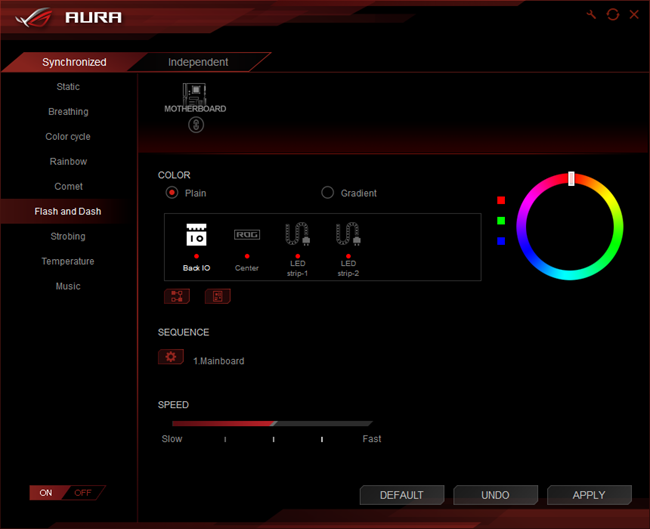Click the UNDO button

495,495
